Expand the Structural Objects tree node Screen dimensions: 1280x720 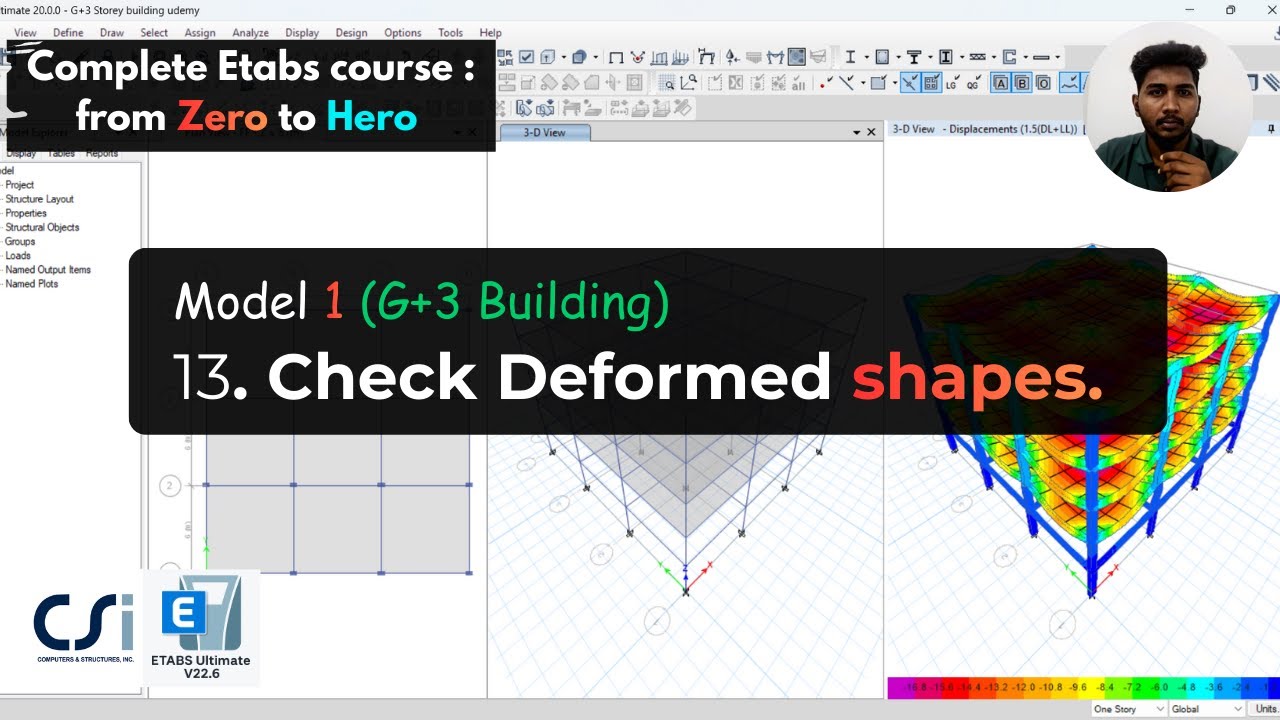point(42,227)
